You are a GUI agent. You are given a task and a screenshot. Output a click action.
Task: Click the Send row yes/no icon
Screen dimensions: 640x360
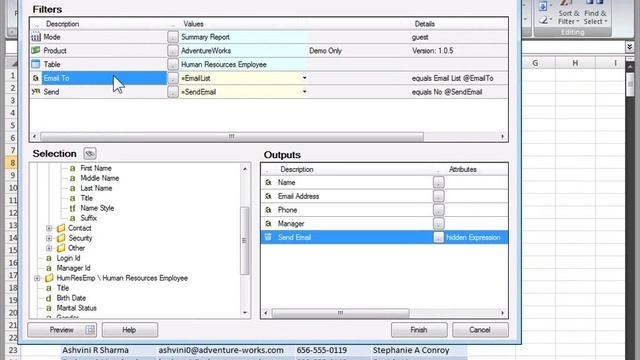36,92
